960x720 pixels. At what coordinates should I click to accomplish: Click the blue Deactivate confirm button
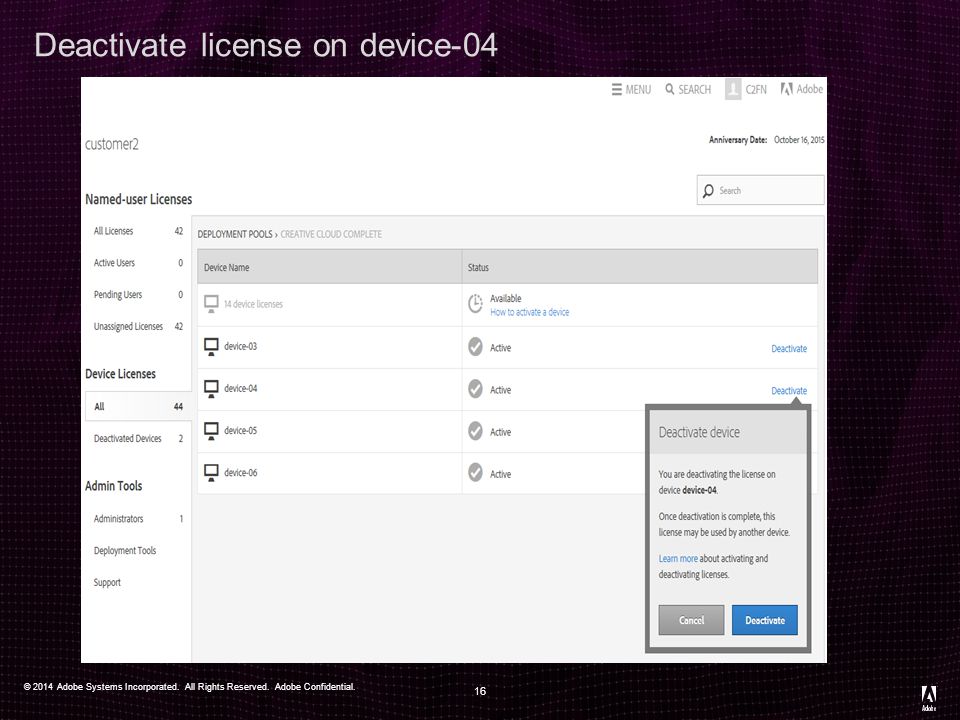pyautogui.click(x=765, y=620)
